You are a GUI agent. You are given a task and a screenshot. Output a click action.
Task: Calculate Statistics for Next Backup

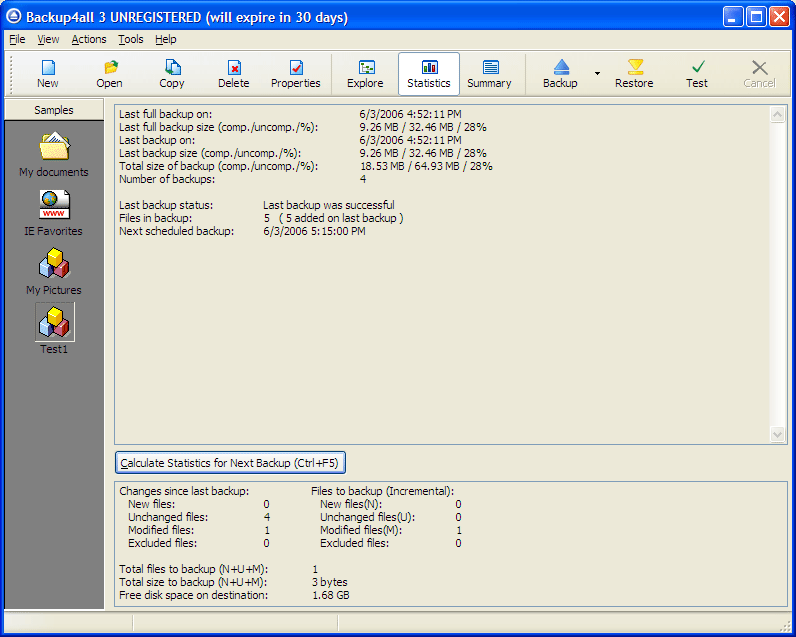coord(230,463)
